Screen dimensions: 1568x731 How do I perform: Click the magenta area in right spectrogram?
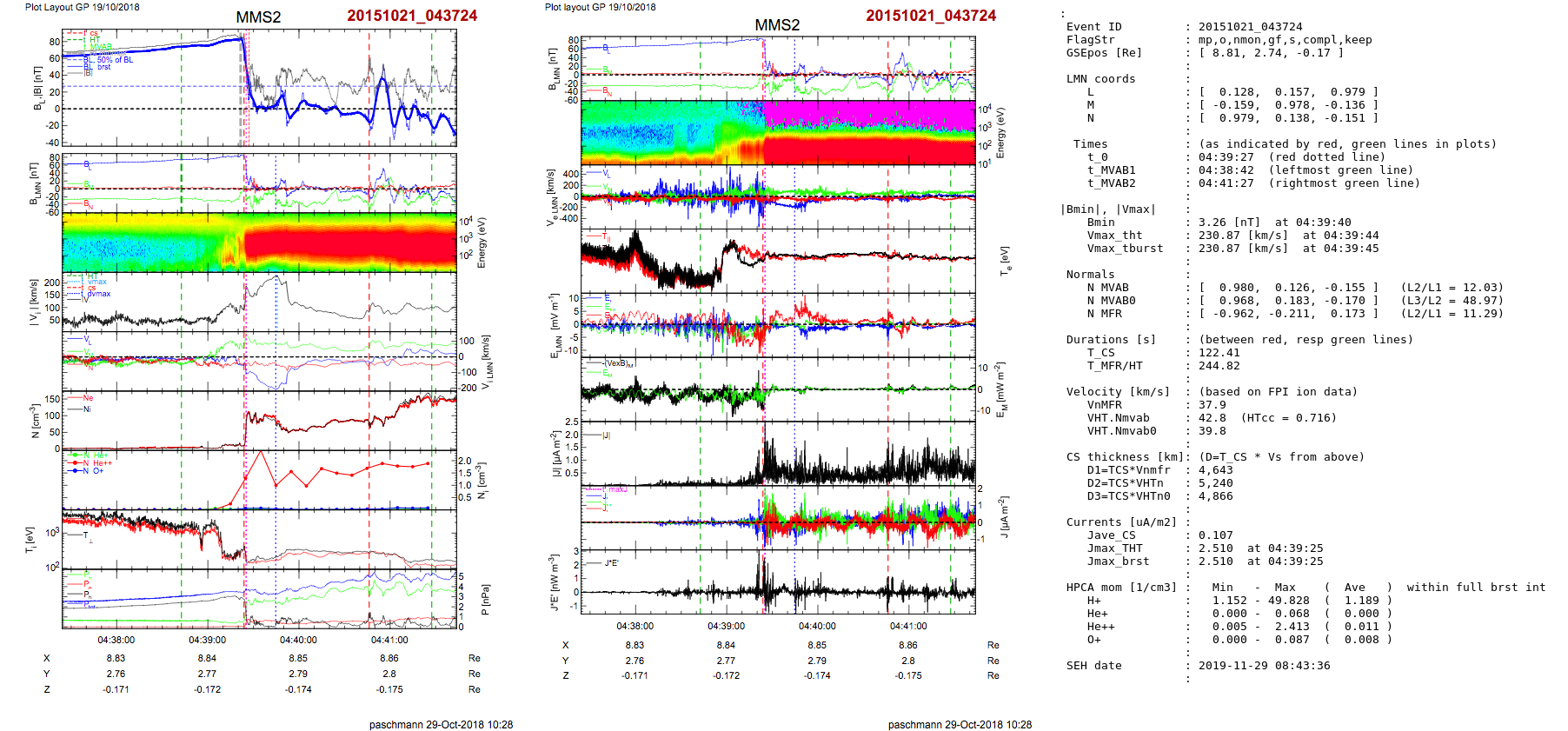pyautogui.click(x=869, y=115)
